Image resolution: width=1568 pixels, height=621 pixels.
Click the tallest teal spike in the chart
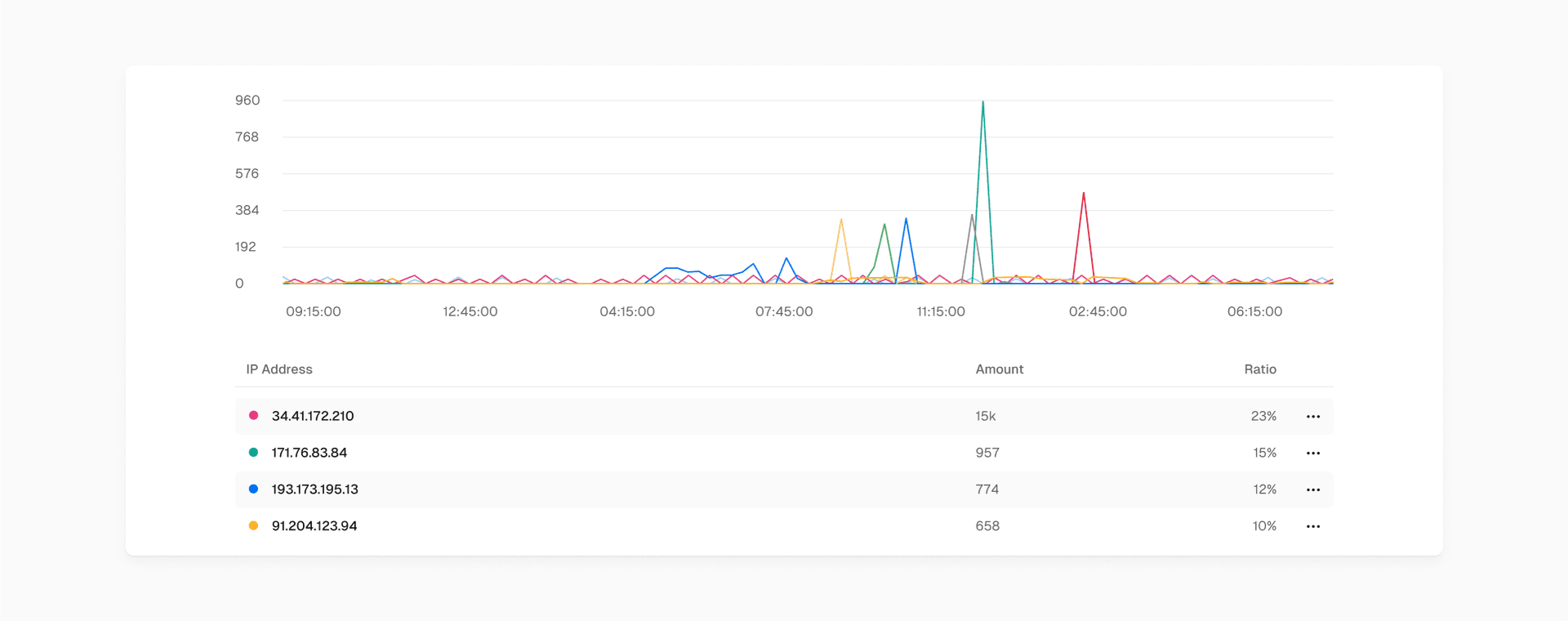pyautogui.click(x=982, y=103)
